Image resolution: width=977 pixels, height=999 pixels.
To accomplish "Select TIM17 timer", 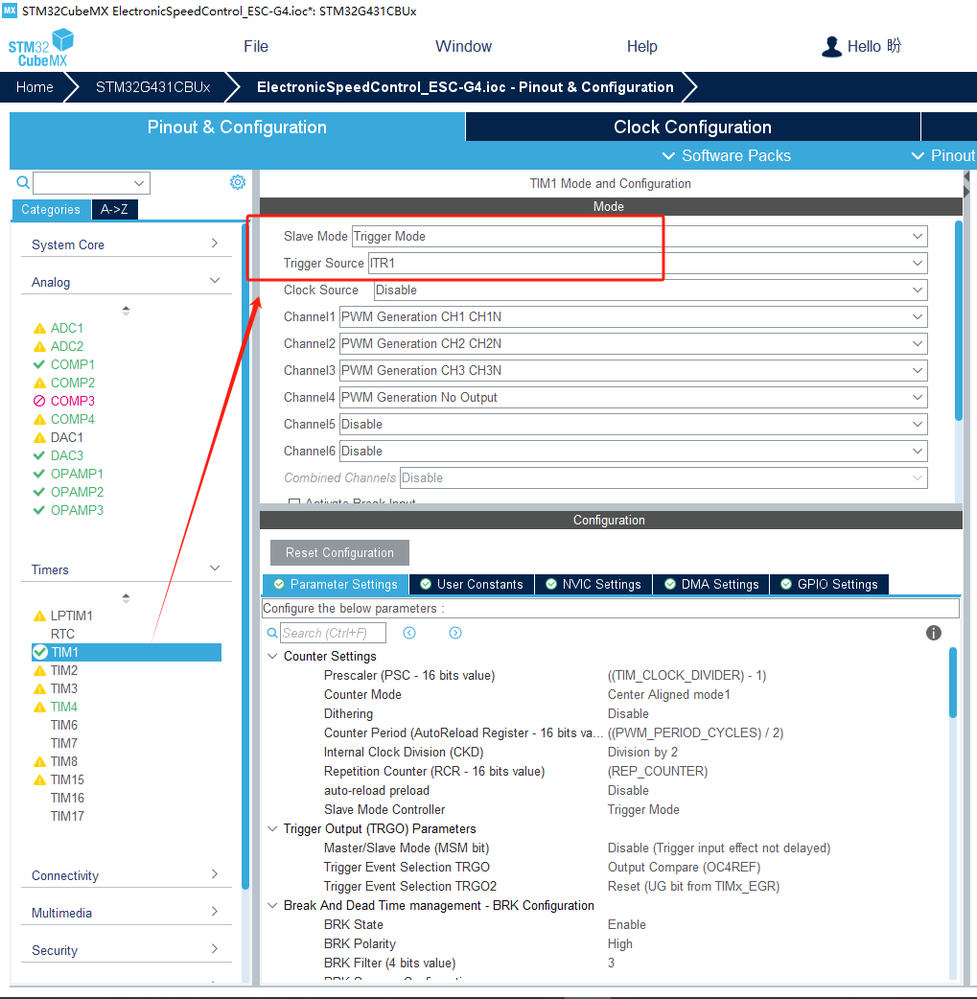I will point(68,816).
